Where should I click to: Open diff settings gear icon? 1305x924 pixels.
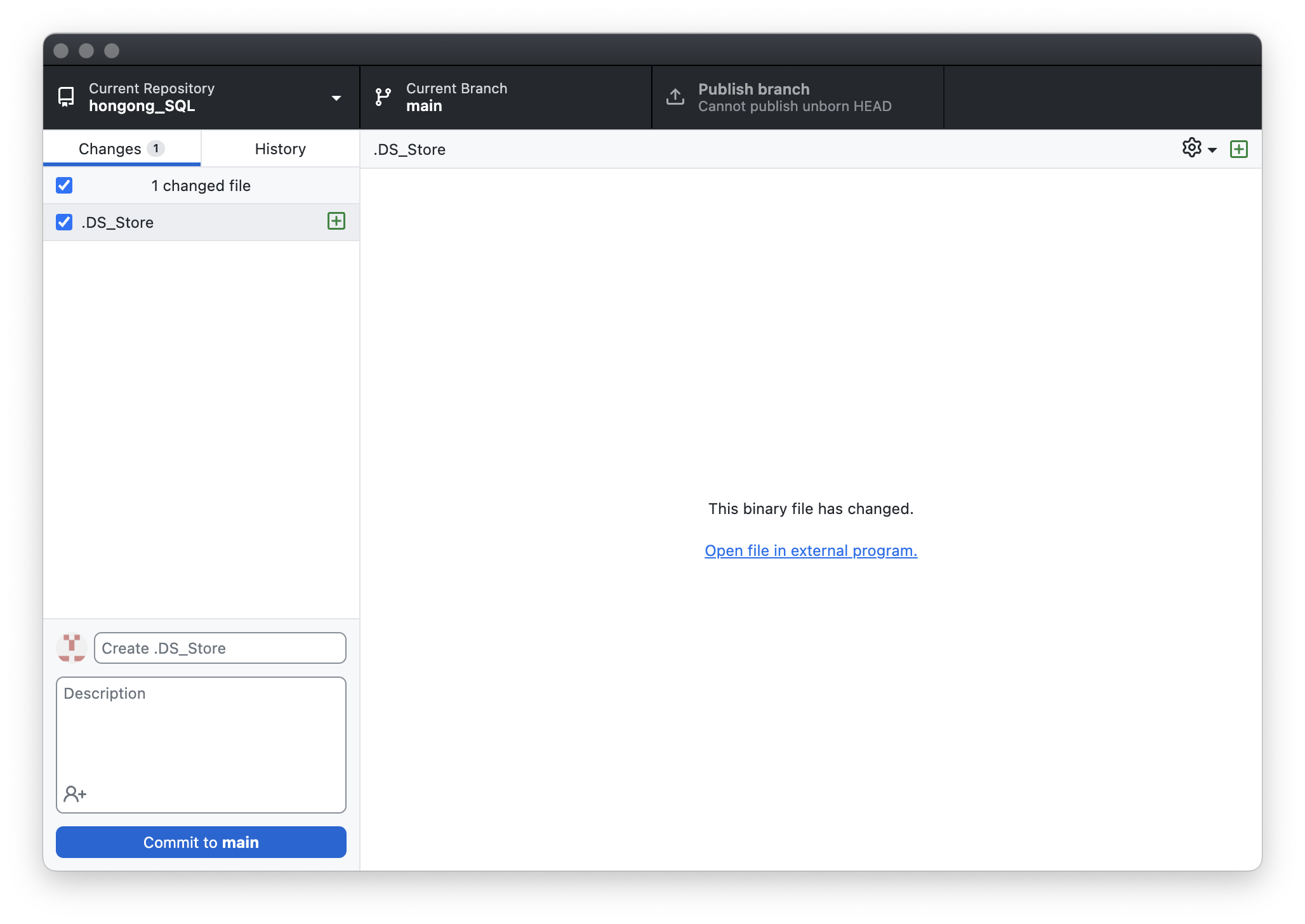(x=1191, y=148)
